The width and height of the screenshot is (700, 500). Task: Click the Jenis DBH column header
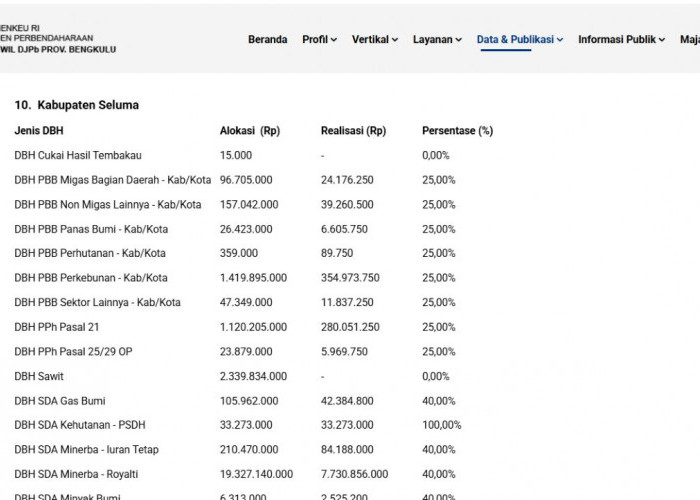[39, 131]
